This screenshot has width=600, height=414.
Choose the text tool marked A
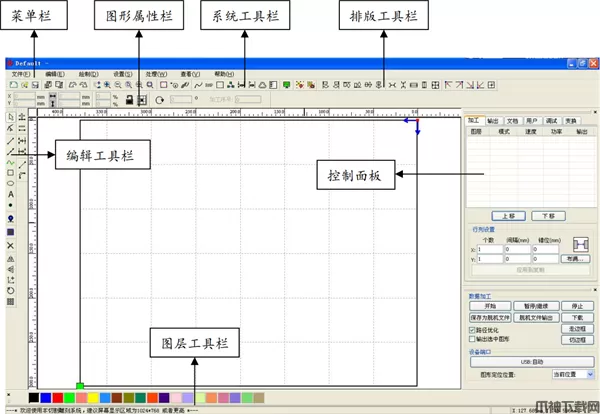click(x=10, y=193)
